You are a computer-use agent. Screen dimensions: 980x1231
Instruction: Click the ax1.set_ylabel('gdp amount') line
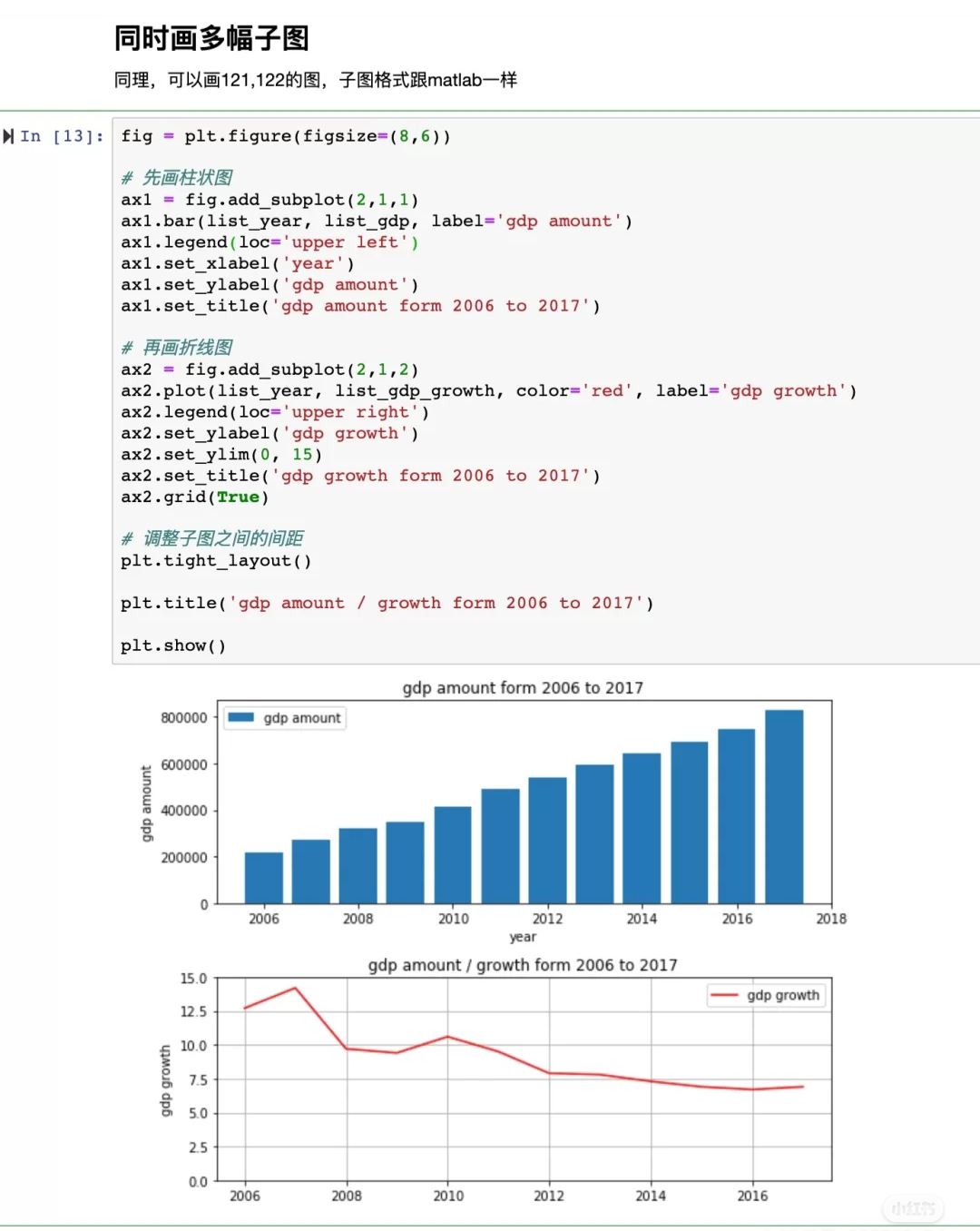pyautogui.click(x=269, y=284)
